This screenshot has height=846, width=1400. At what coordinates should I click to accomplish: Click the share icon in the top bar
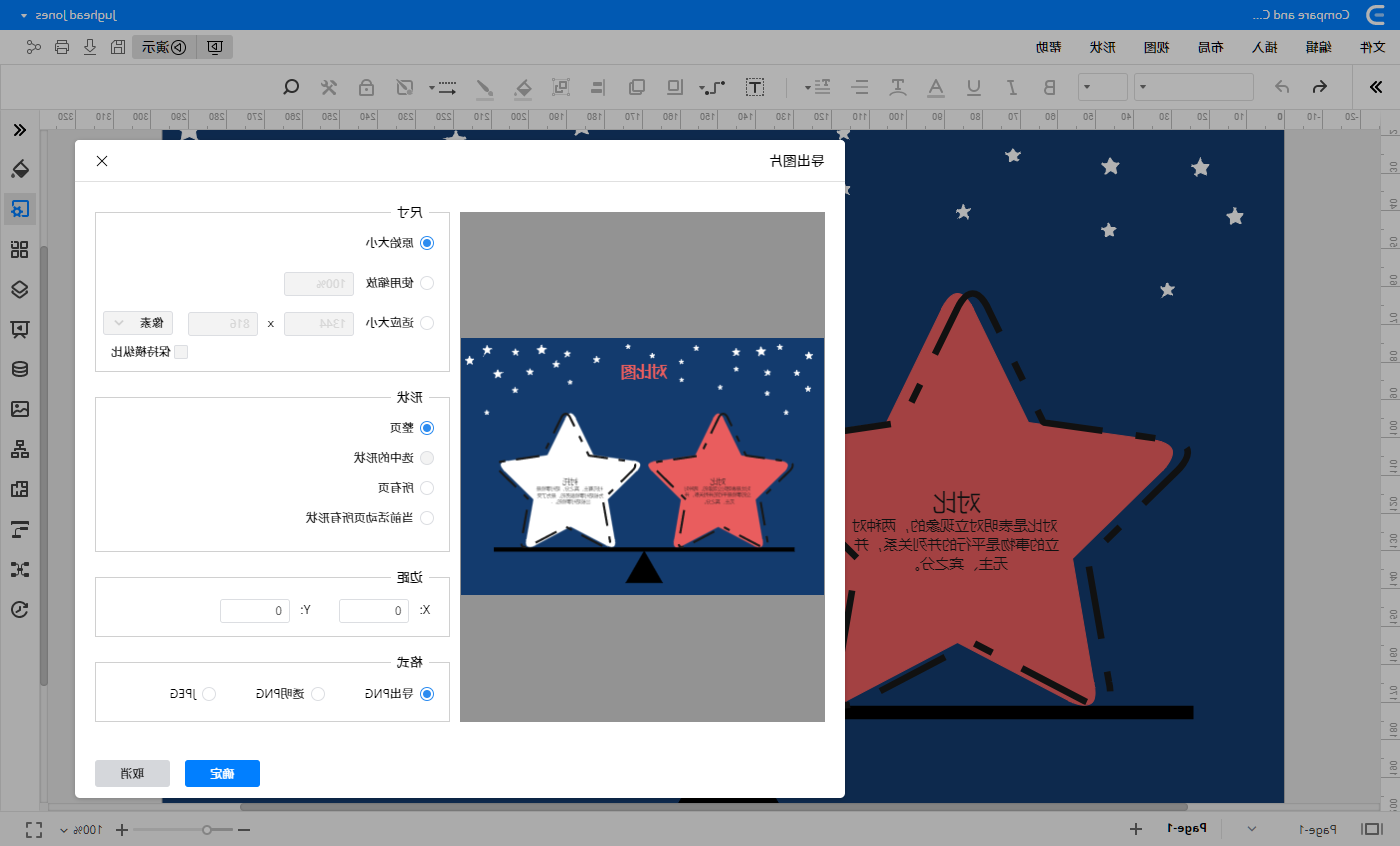[34, 46]
